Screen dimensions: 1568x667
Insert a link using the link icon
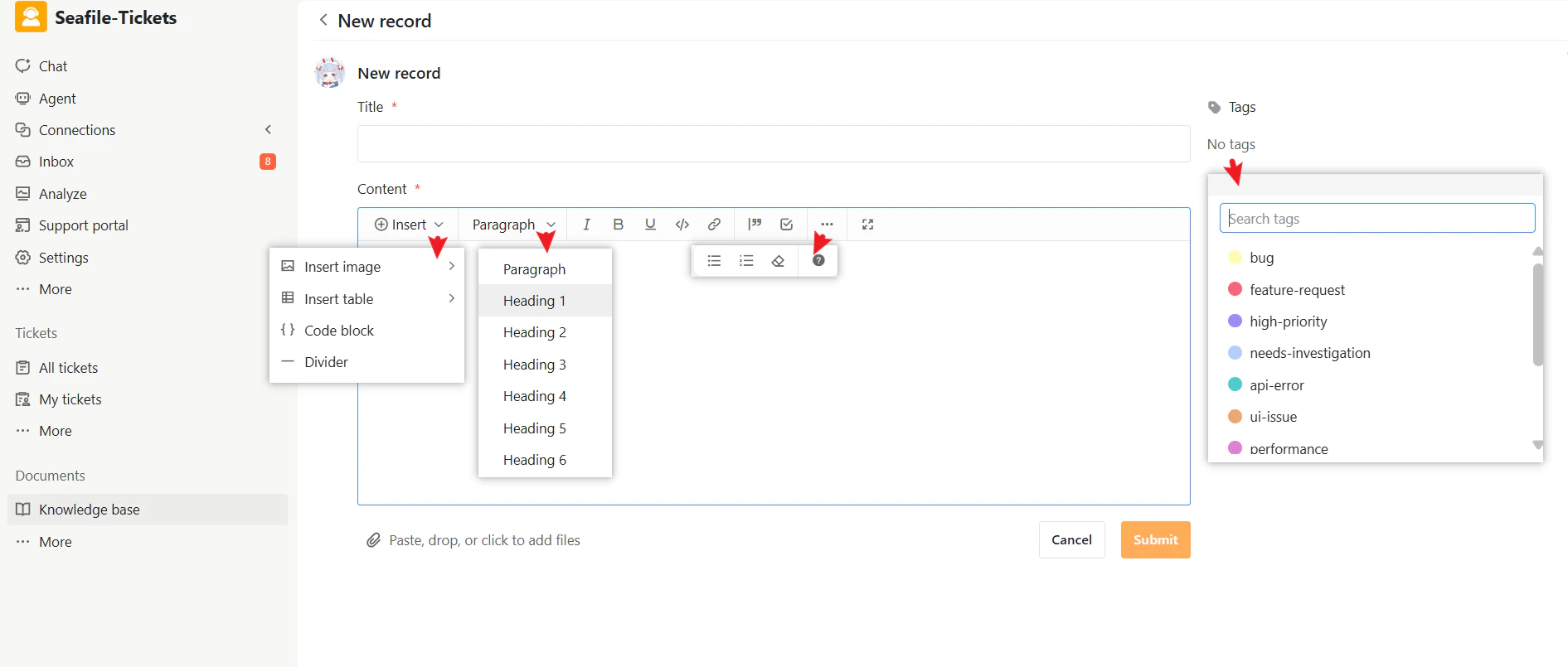click(714, 225)
